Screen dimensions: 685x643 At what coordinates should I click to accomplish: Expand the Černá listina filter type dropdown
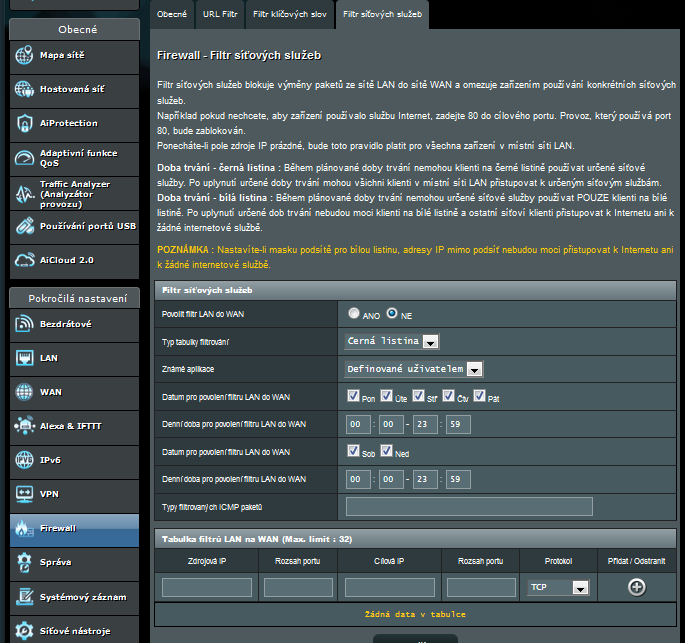tap(431, 342)
